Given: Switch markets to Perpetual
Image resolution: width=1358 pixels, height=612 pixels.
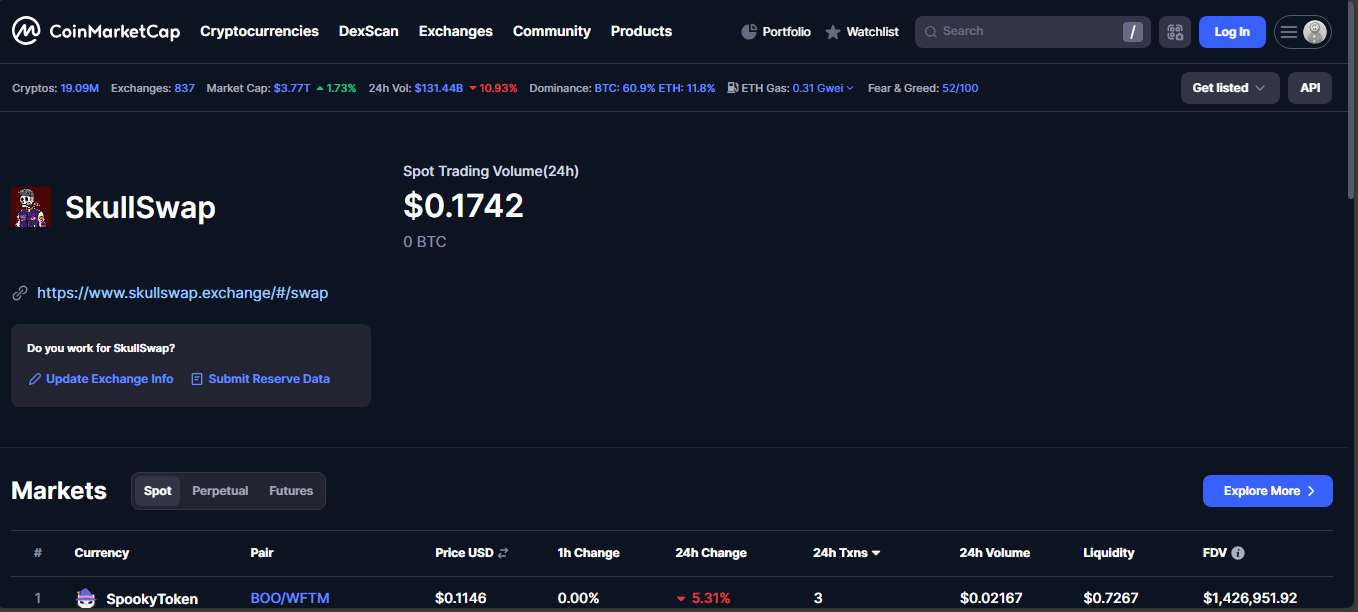Looking at the screenshot, I should coord(220,491).
